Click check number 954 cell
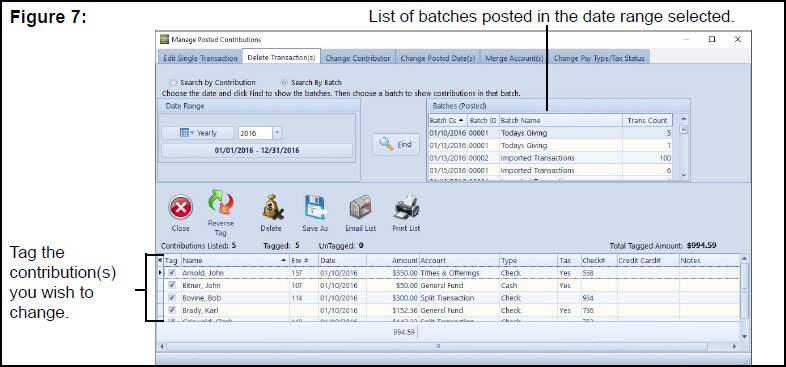 tap(599, 298)
